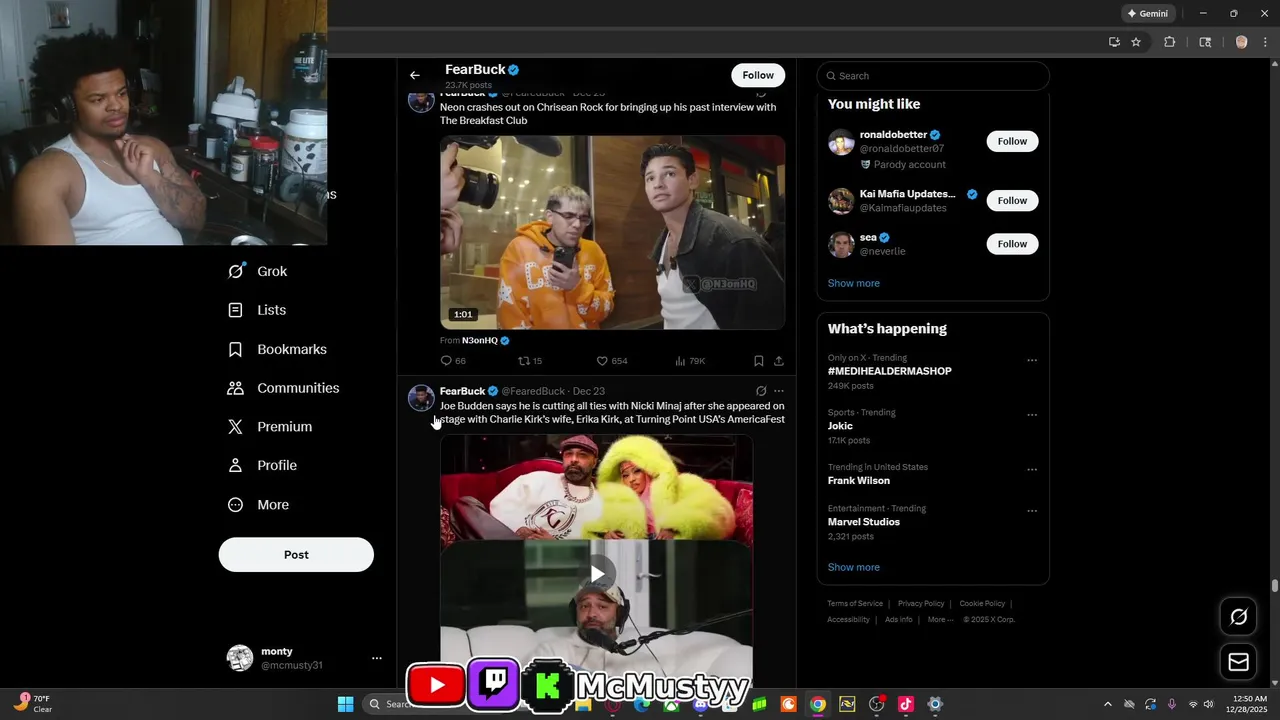Image resolution: width=1280 pixels, height=720 pixels.
Task: Like the Neon post with 654 likes
Action: [x=612, y=361]
